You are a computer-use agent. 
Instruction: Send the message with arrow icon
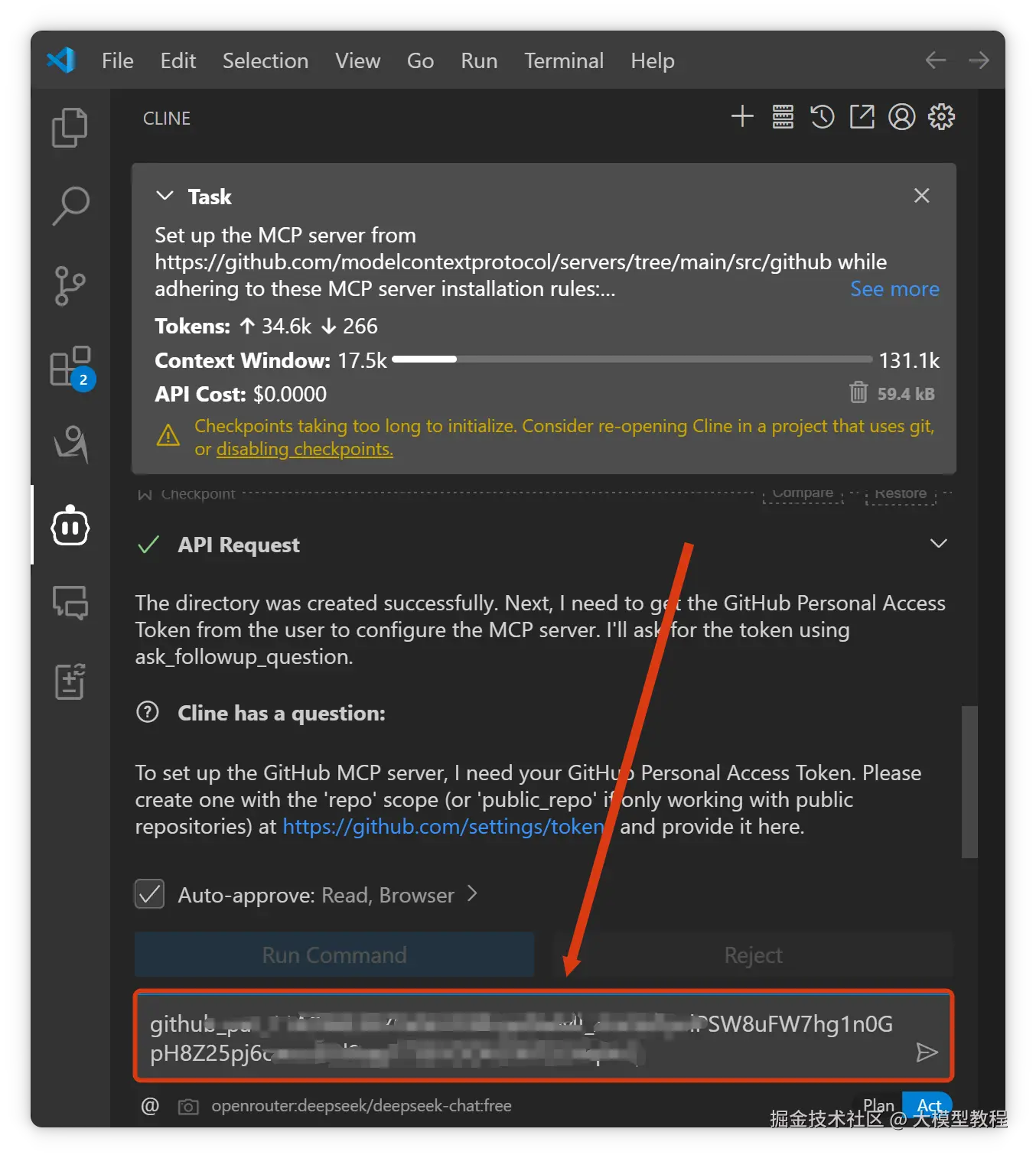pyautogui.click(x=927, y=1052)
